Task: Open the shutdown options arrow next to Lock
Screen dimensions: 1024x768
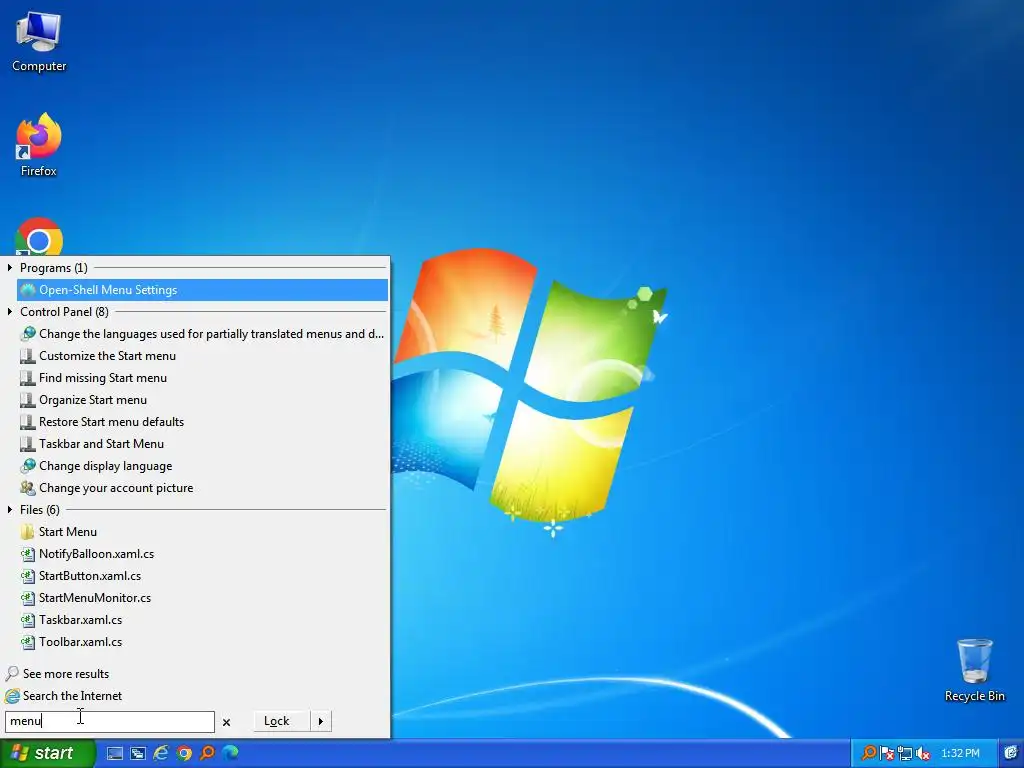Action: click(321, 721)
